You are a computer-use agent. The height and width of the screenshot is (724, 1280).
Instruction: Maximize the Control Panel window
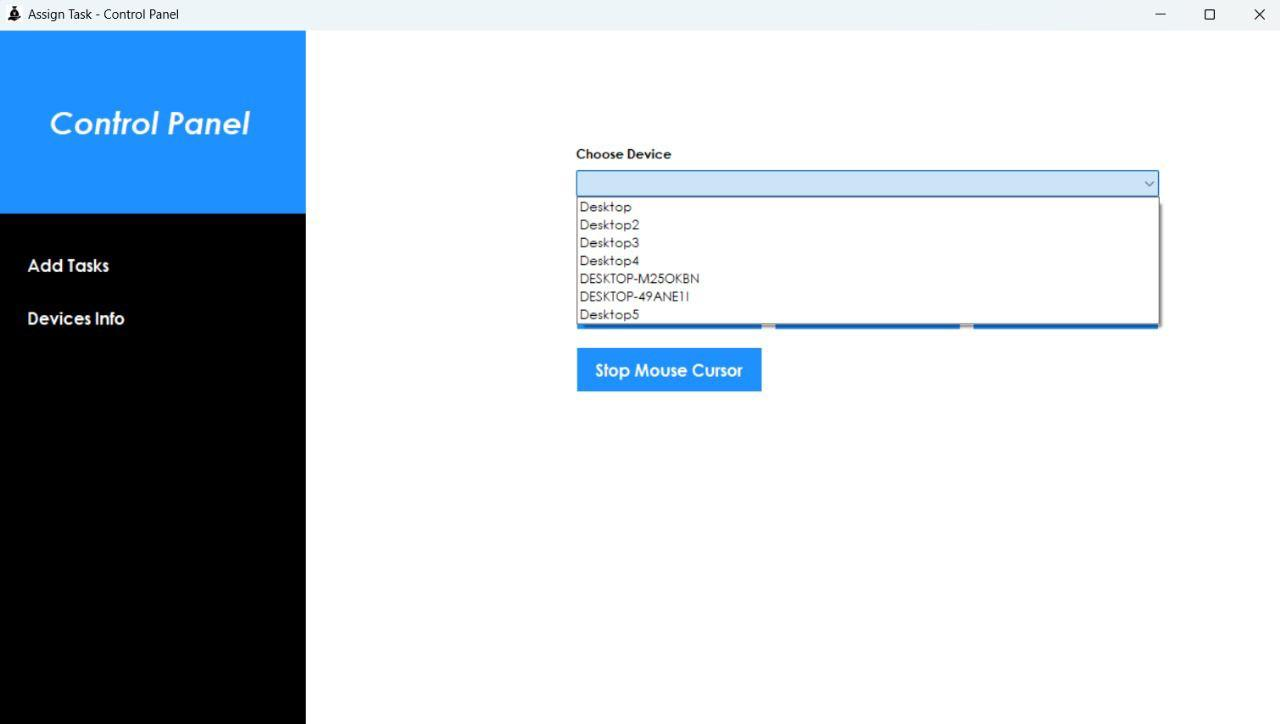click(x=1209, y=14)
